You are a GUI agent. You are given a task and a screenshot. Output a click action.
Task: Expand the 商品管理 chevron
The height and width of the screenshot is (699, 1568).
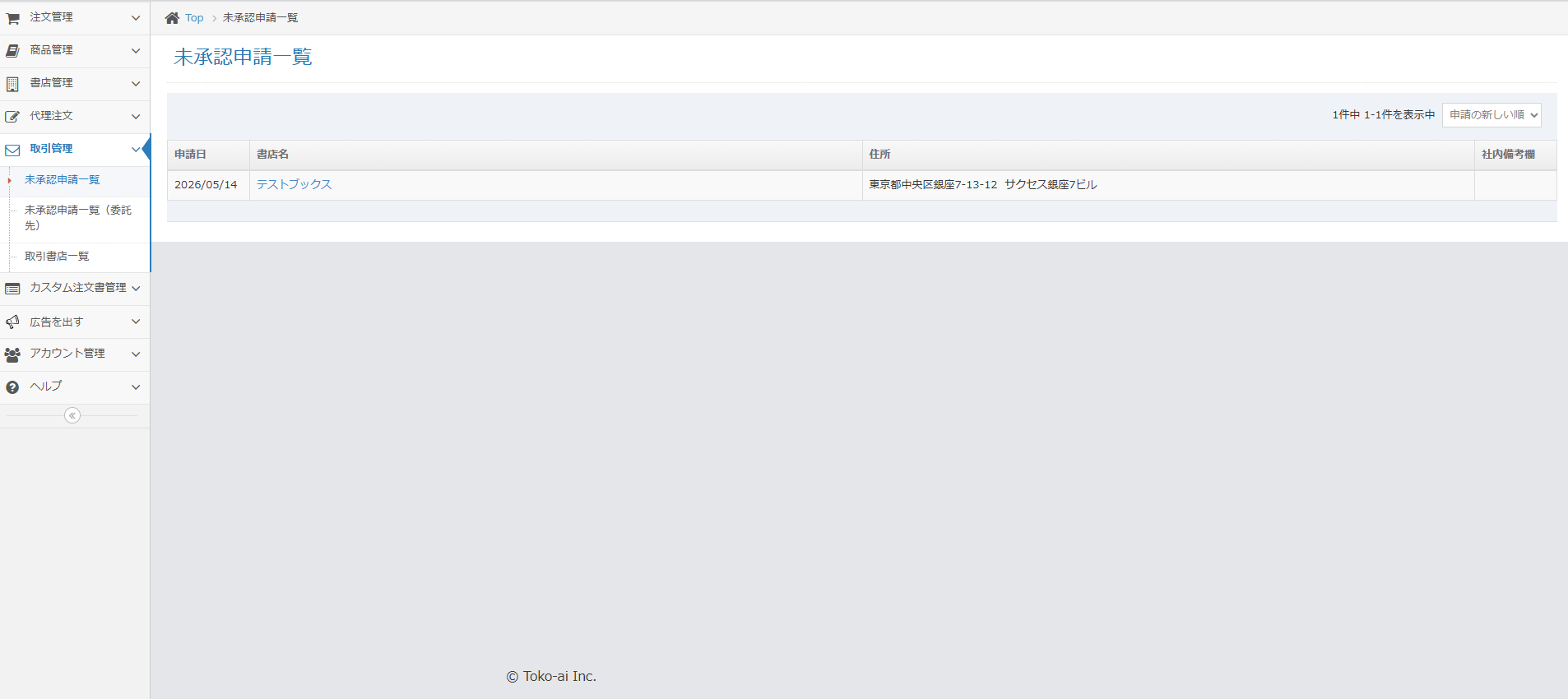[x=136, y=50]
